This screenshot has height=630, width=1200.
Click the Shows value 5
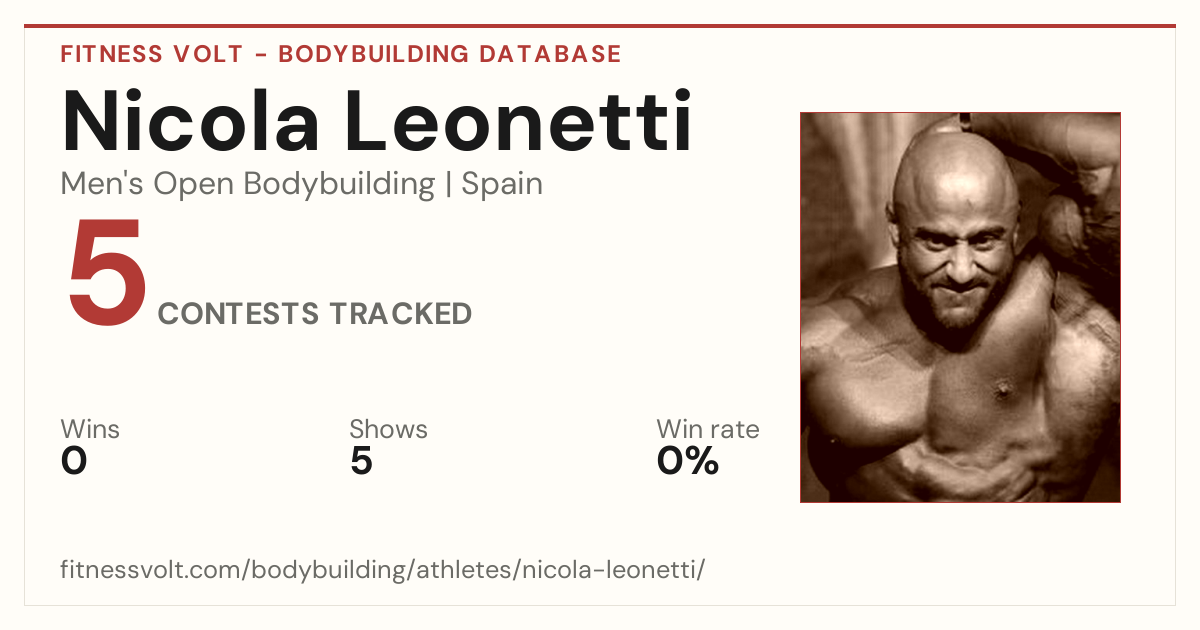pos(361,461)
